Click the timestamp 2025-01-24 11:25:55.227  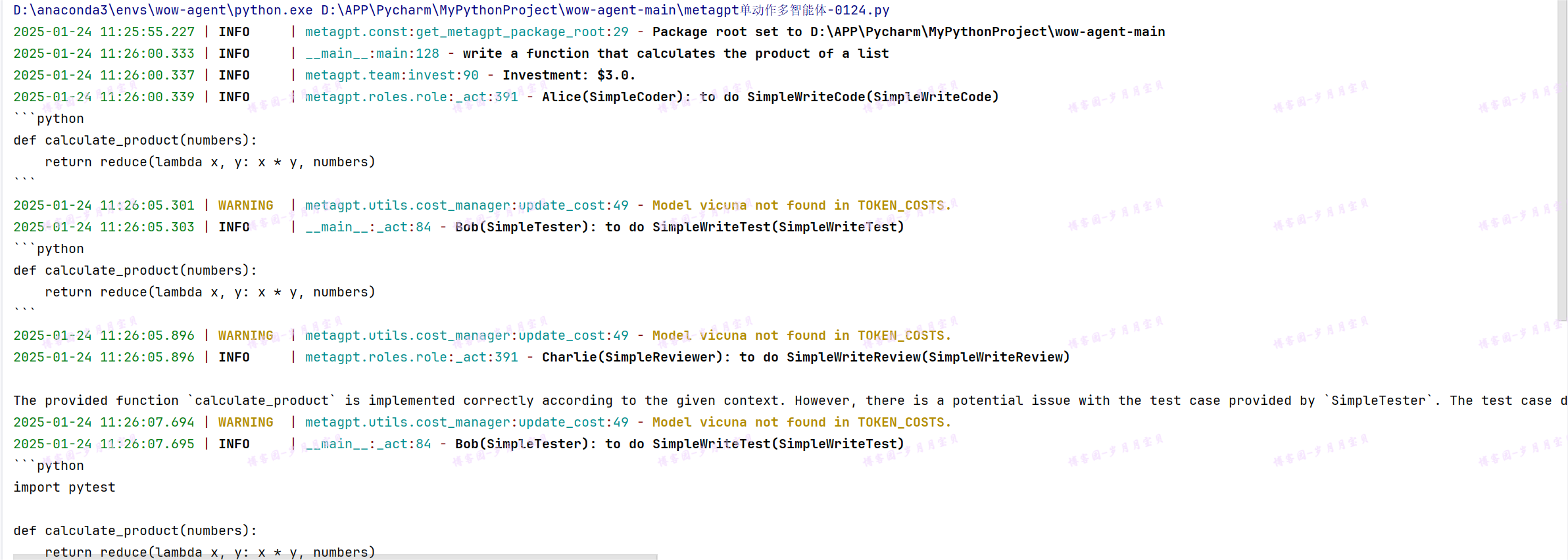point(104,32)
